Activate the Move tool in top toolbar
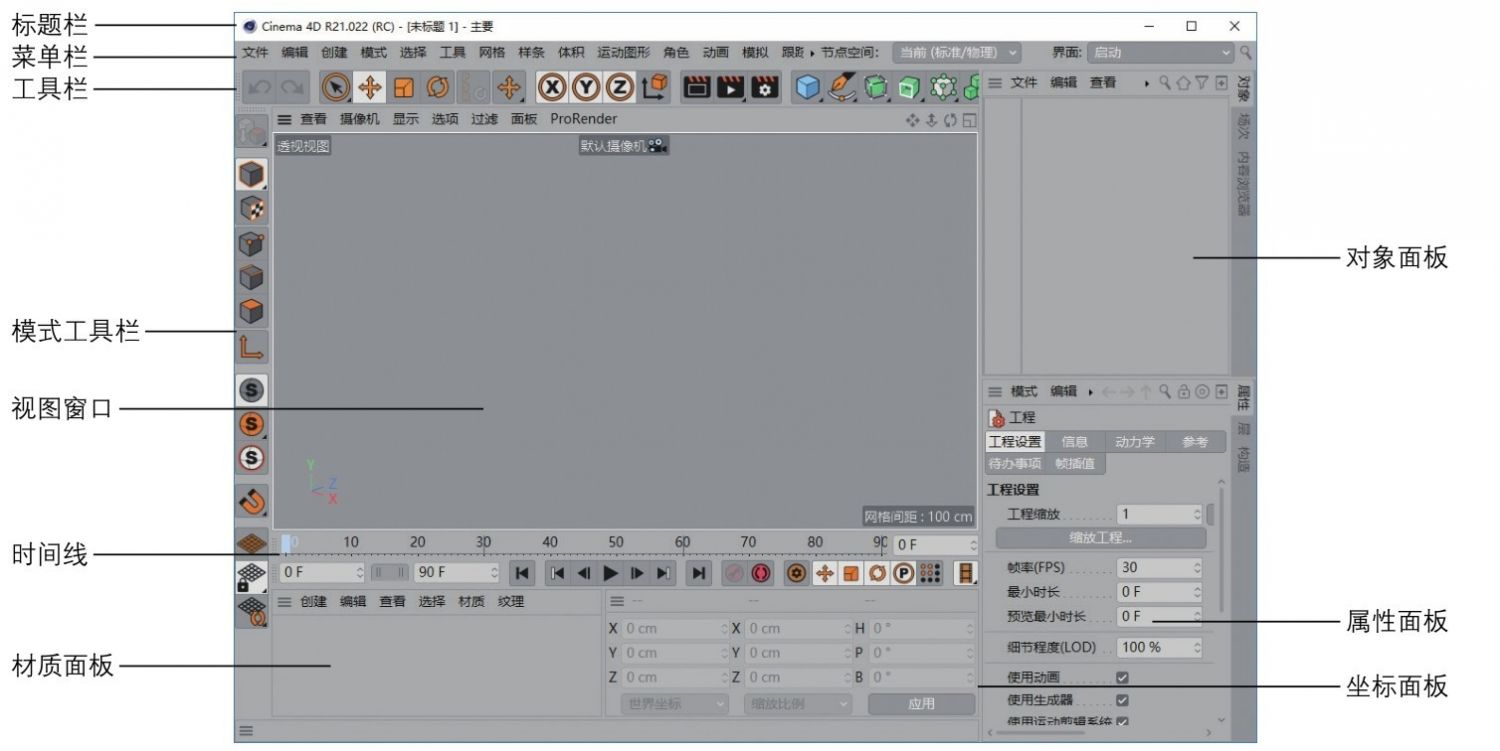1500x751 pixels. click(370, 88)
